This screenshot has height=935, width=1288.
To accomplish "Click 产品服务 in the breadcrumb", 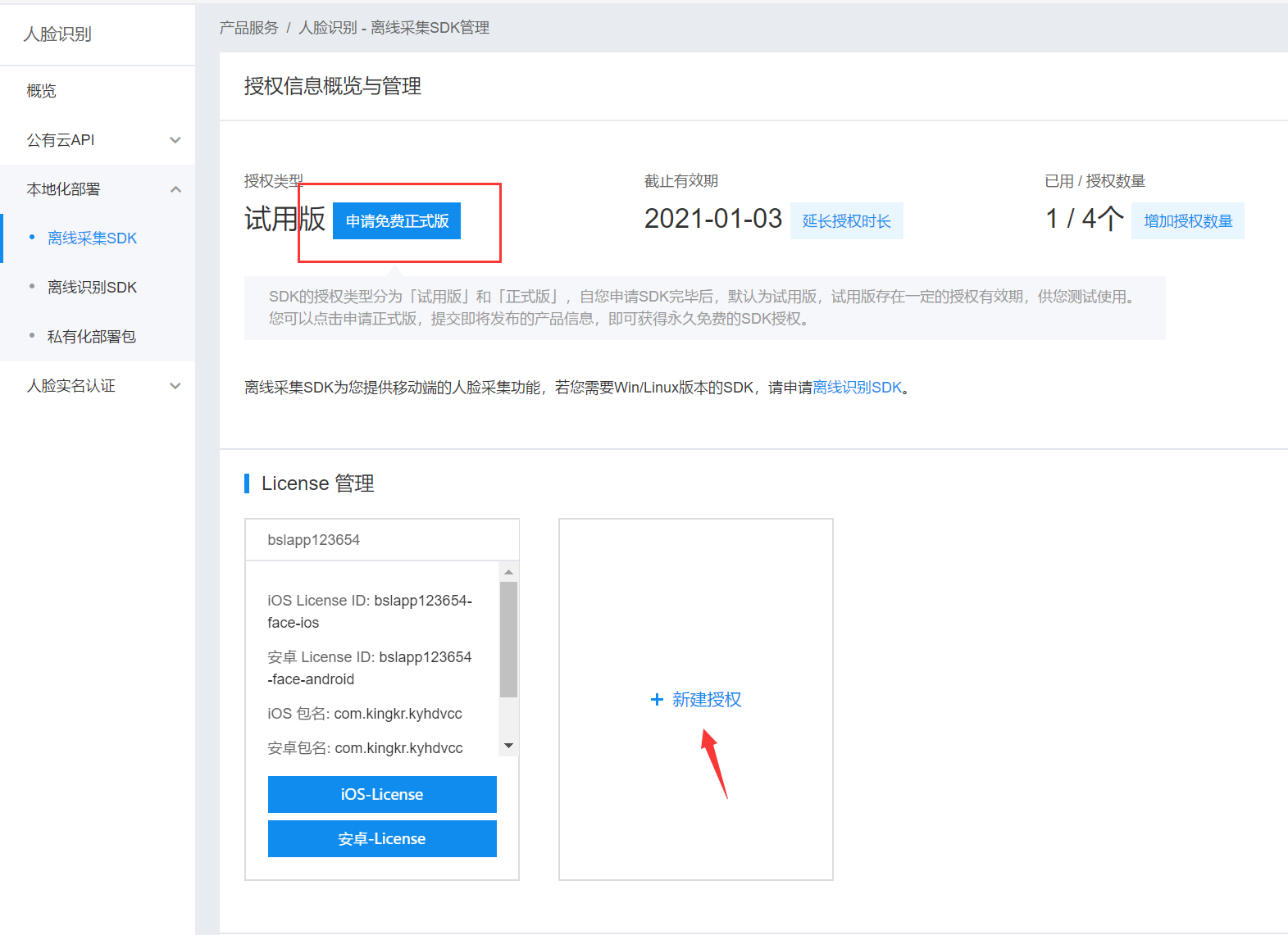I will click(249, 28).
